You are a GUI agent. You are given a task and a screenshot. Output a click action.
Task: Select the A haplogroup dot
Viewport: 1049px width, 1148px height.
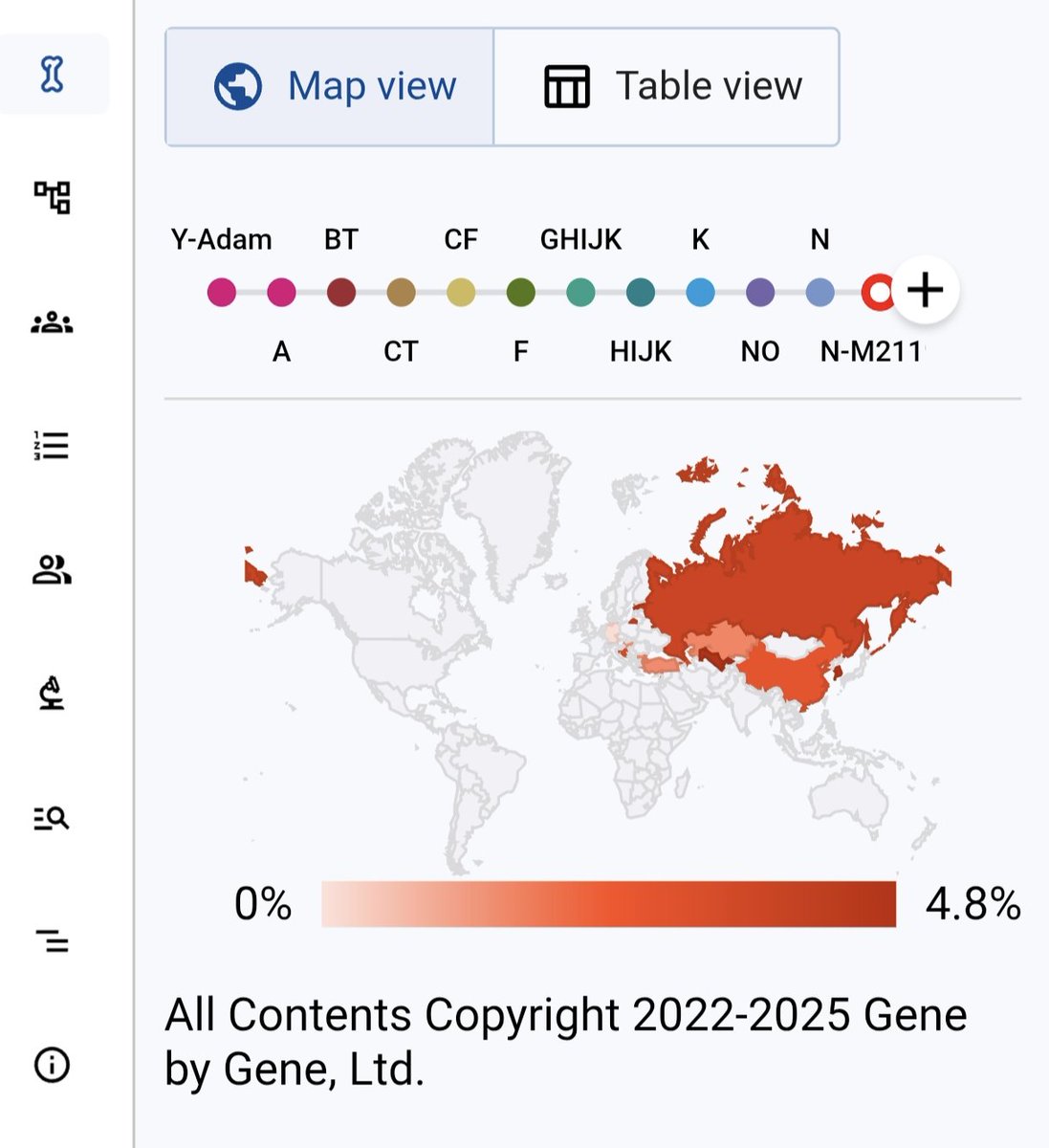281,293
